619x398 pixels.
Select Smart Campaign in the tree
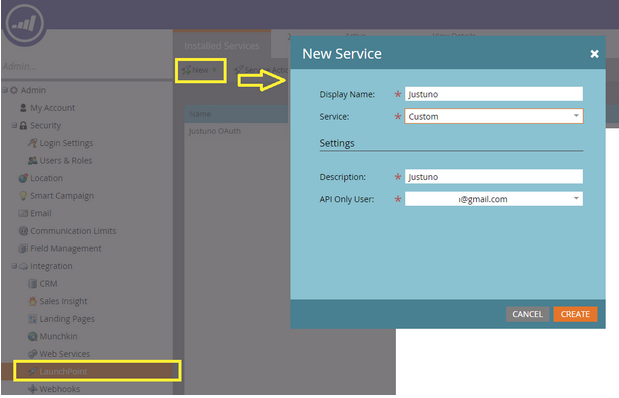coord(62,196)
